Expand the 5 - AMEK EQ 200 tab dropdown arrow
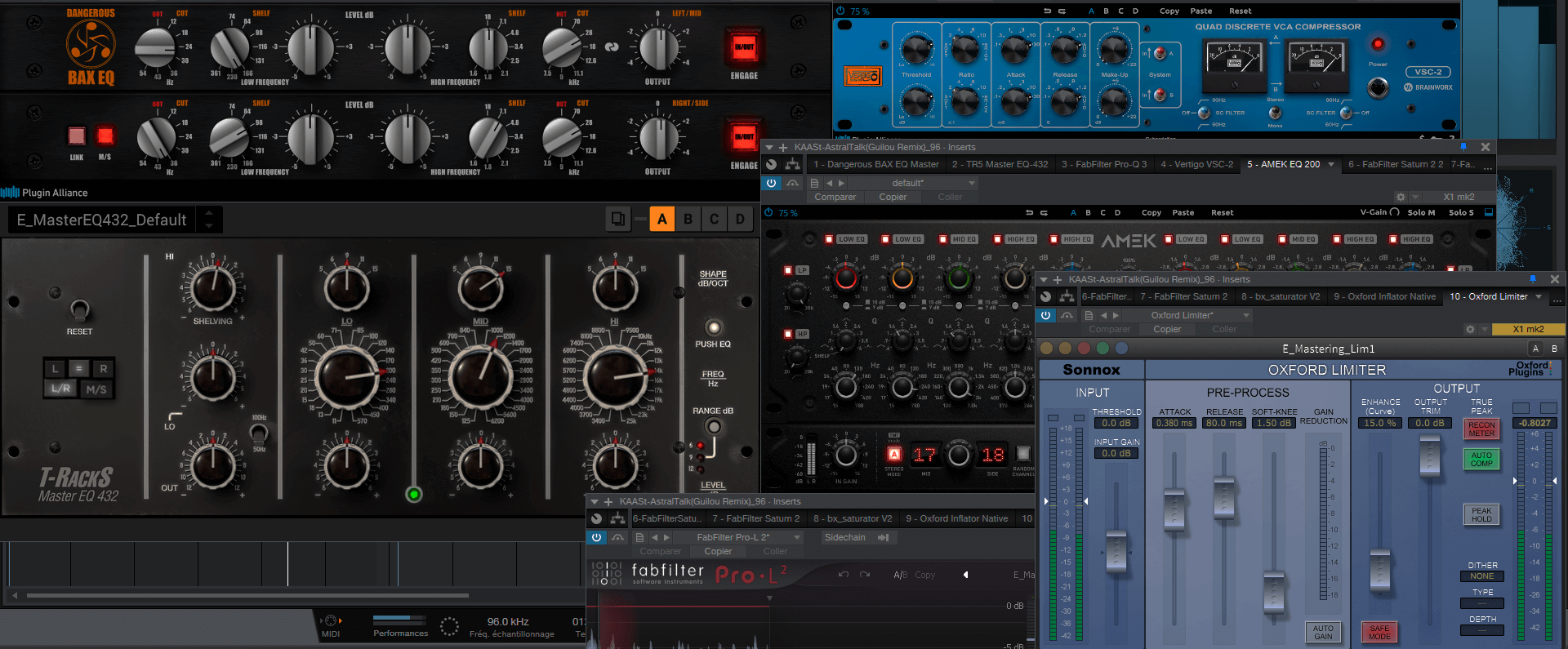This screenshot has width=1568, height=649. (x=1331, y=164)
